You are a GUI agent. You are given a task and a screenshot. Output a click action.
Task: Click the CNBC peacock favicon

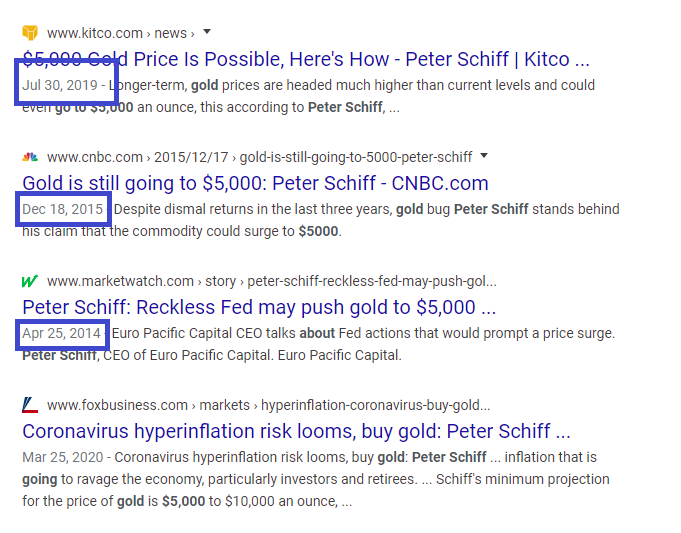click(30, 157)
